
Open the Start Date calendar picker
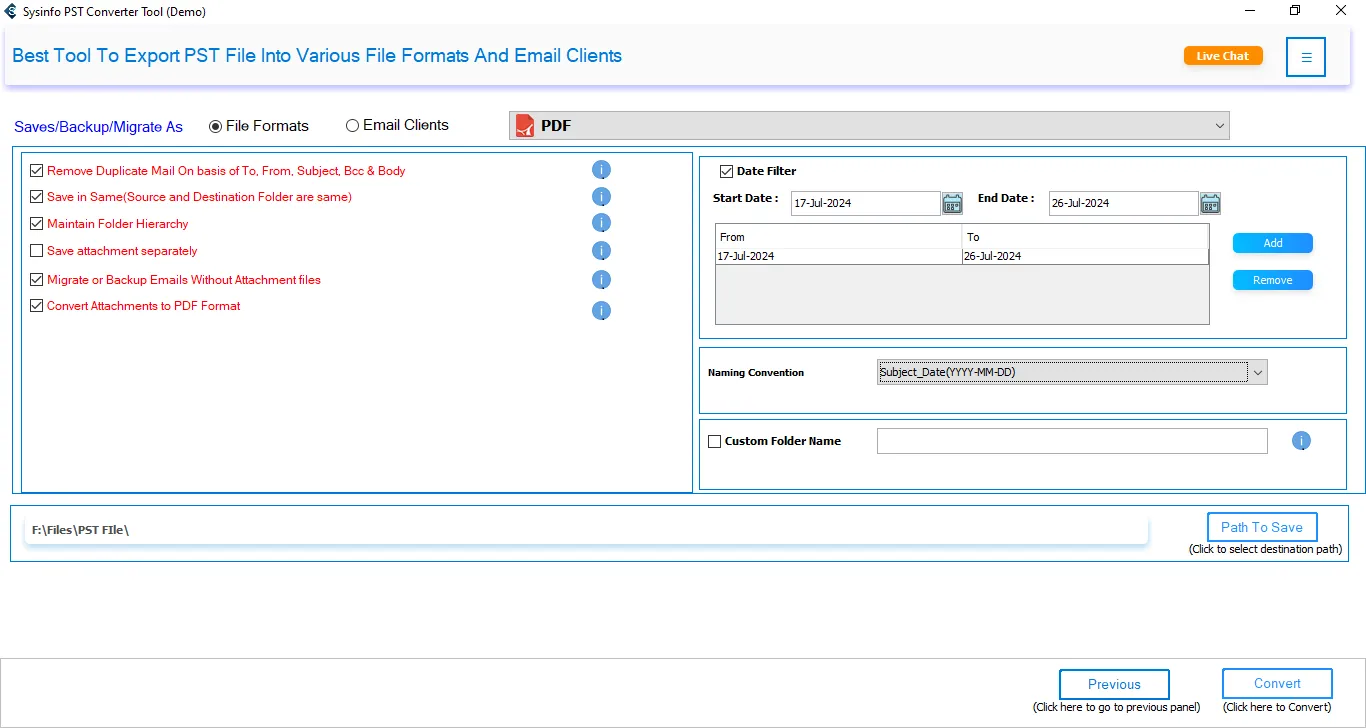click(x=952, y=204)
